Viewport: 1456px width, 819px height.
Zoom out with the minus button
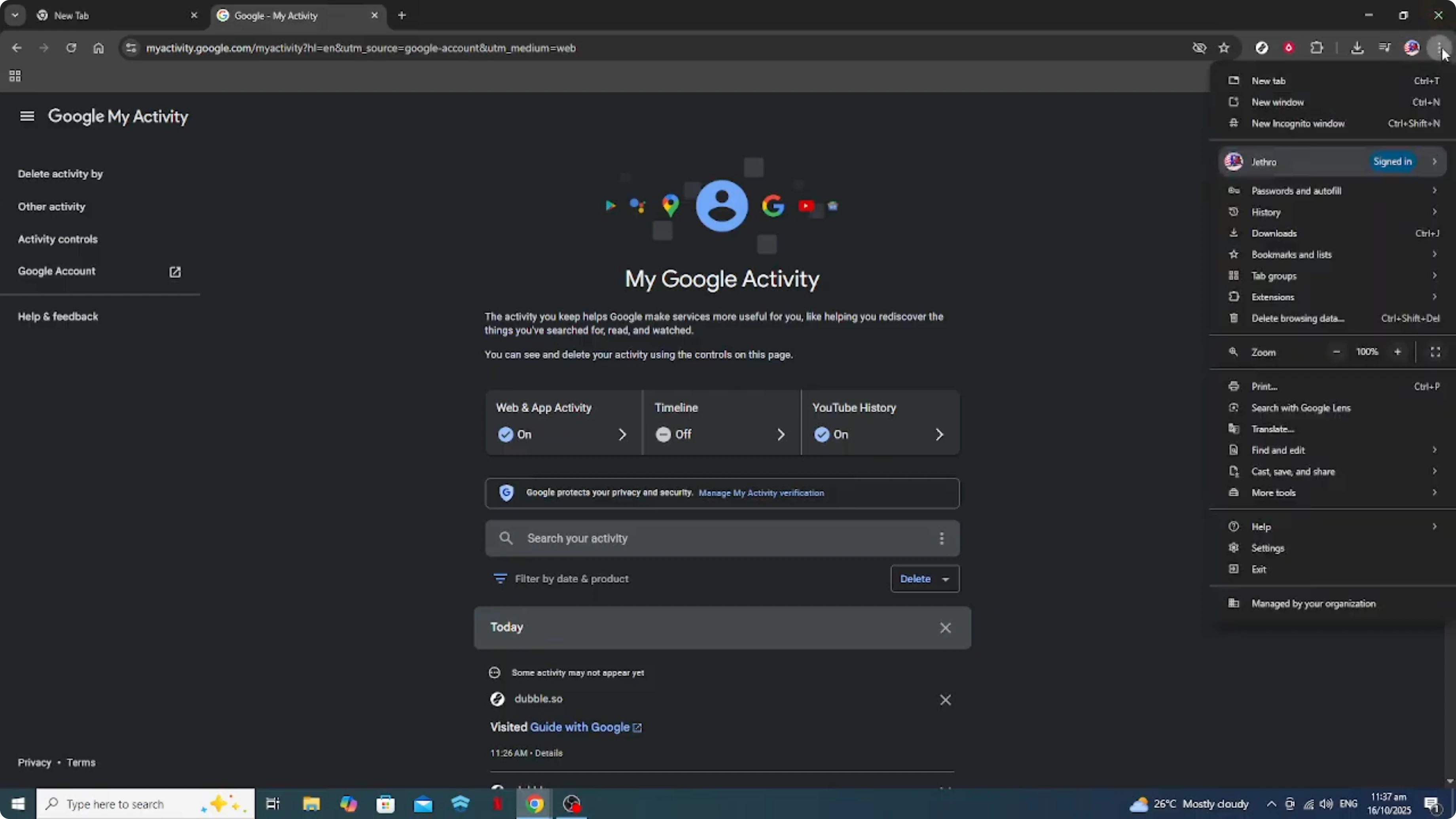pos(1336,352)
